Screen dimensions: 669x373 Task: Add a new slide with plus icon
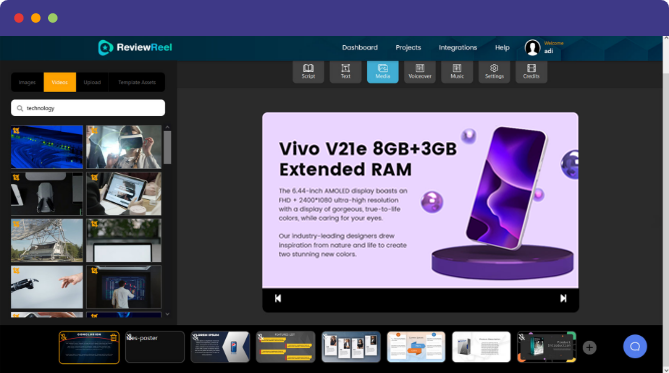coord(589,347)
